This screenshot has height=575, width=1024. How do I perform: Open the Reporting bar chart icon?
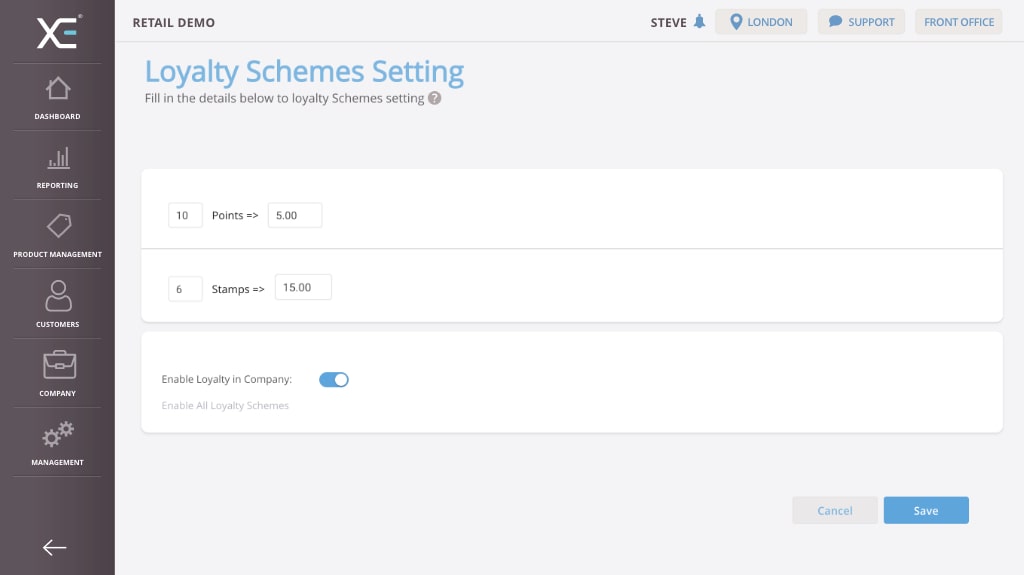[57, 157]
